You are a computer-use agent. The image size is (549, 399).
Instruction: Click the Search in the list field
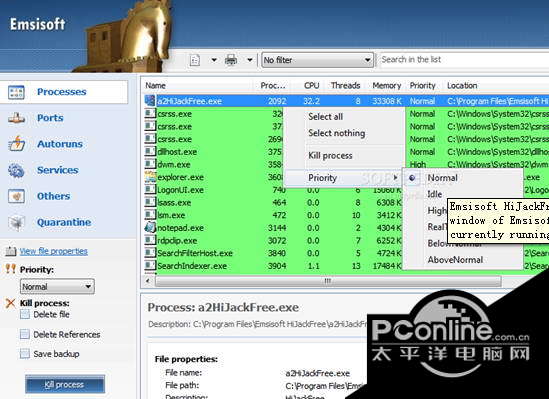(x=464, y=60)
